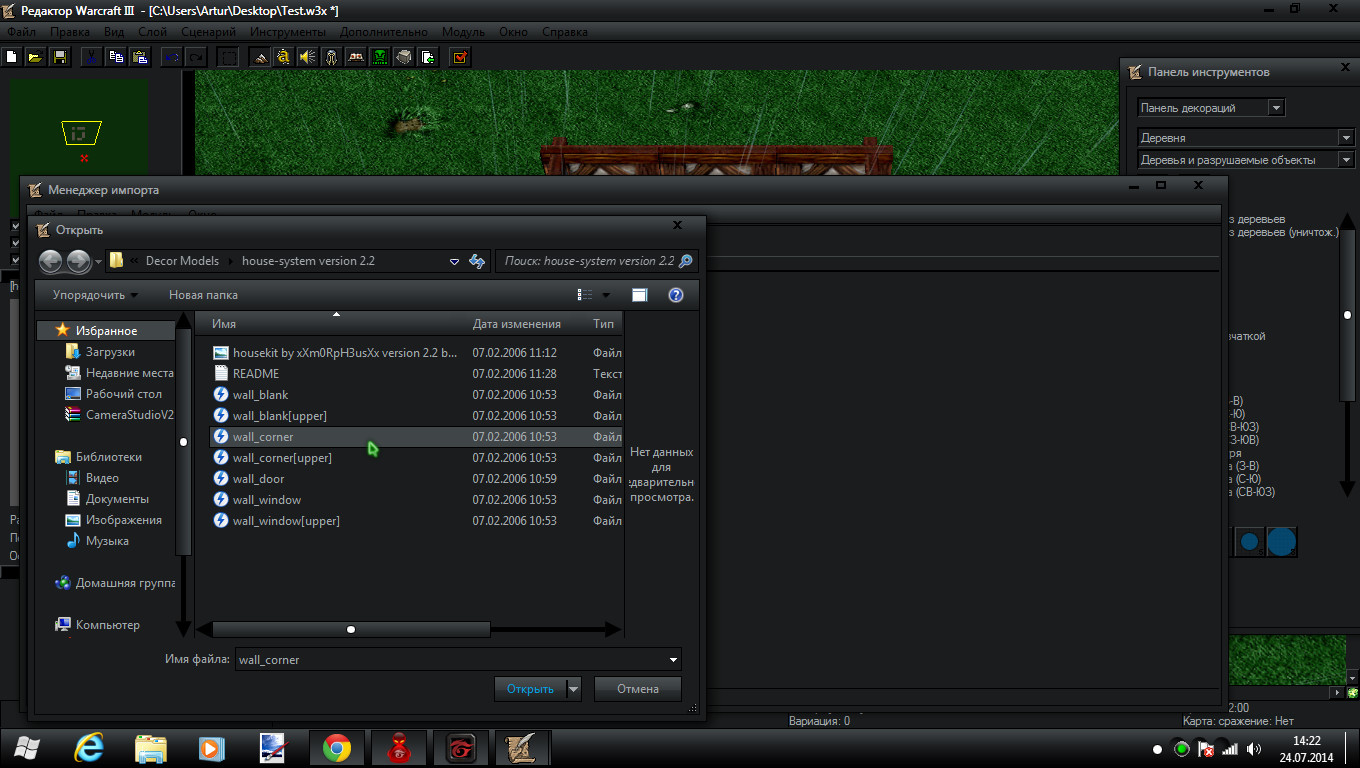Viewport: 1360px width, 768px height.
Task: Click the Save Map floppy icon
Action: tap(59, 57)
